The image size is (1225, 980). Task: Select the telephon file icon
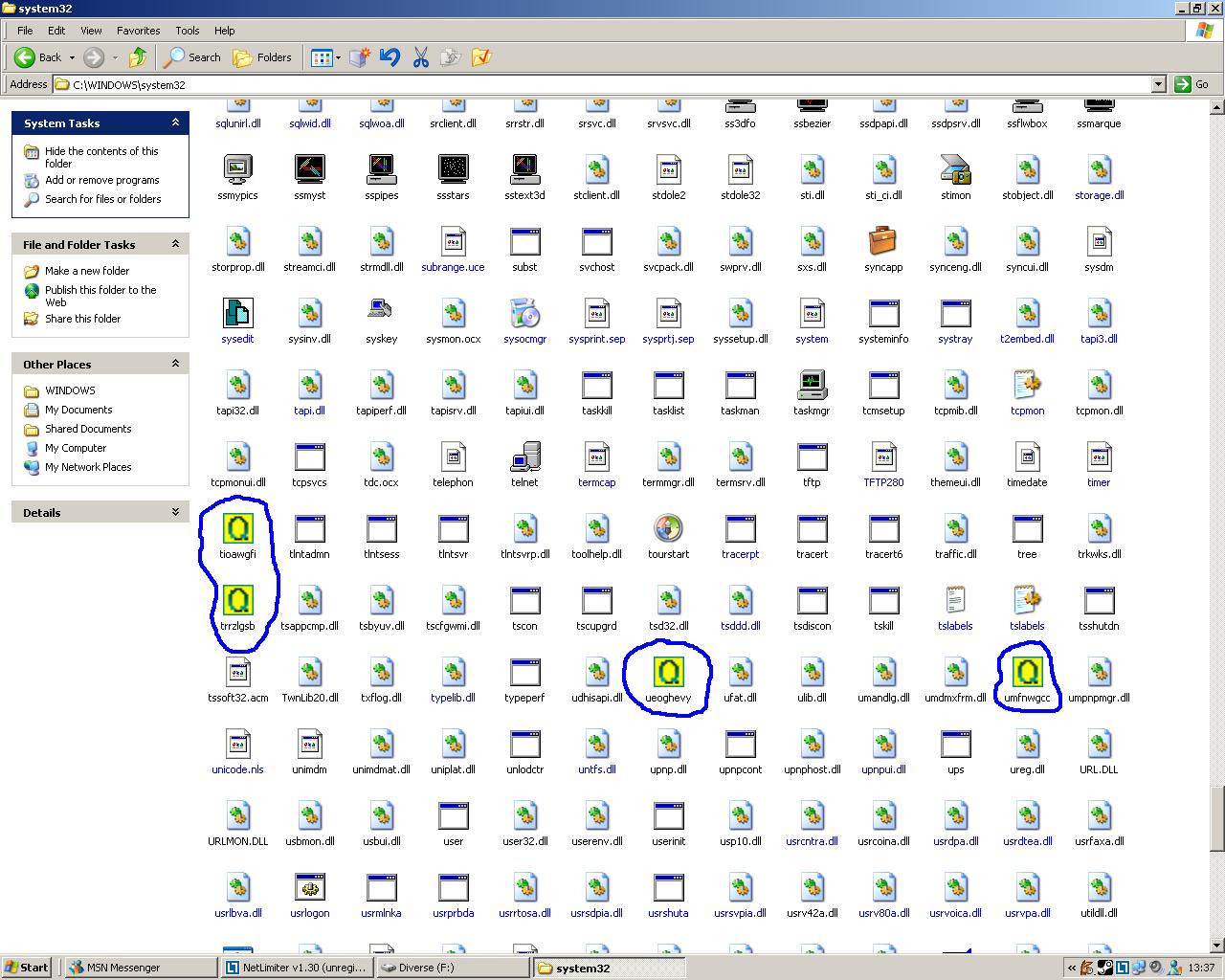(x=453, y=457)
